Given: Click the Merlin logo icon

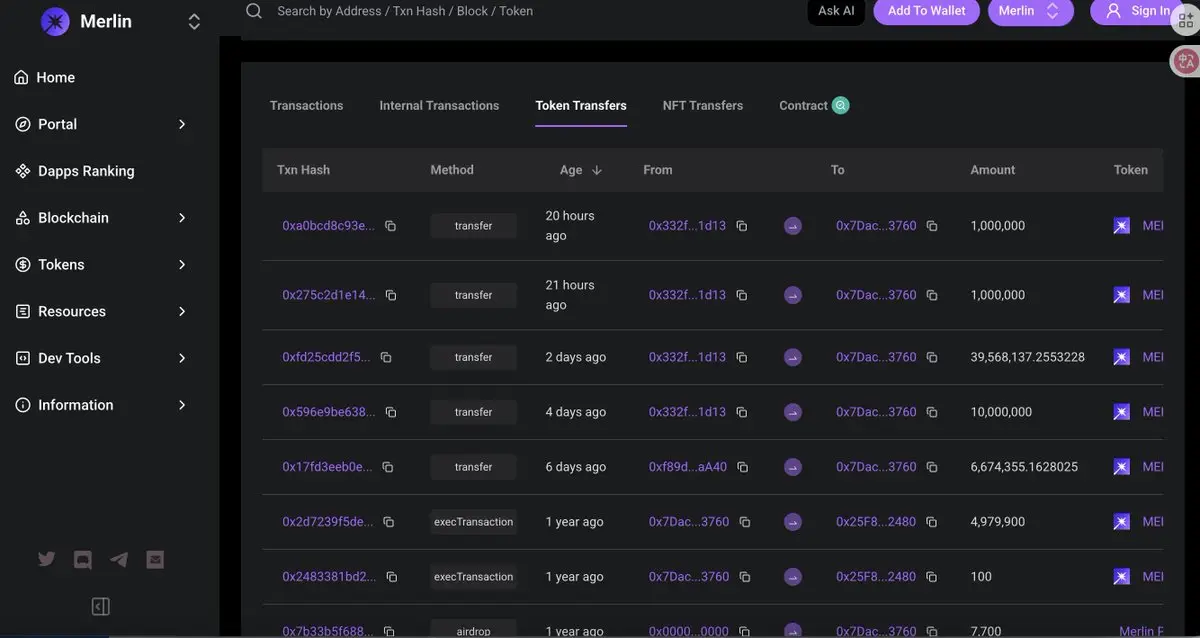Looking at the screenshot, I should tap(55, 21).
